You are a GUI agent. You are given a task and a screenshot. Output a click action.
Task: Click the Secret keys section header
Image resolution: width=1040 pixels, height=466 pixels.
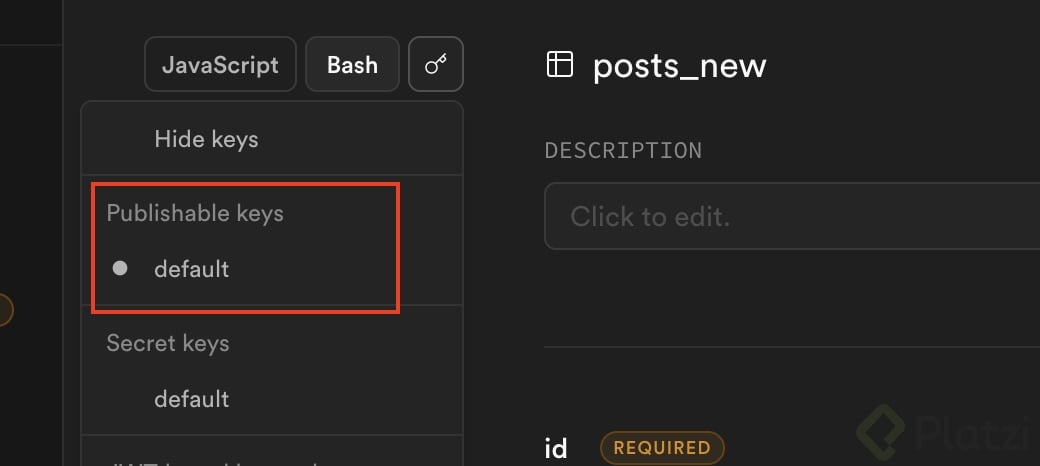(168, 343)
